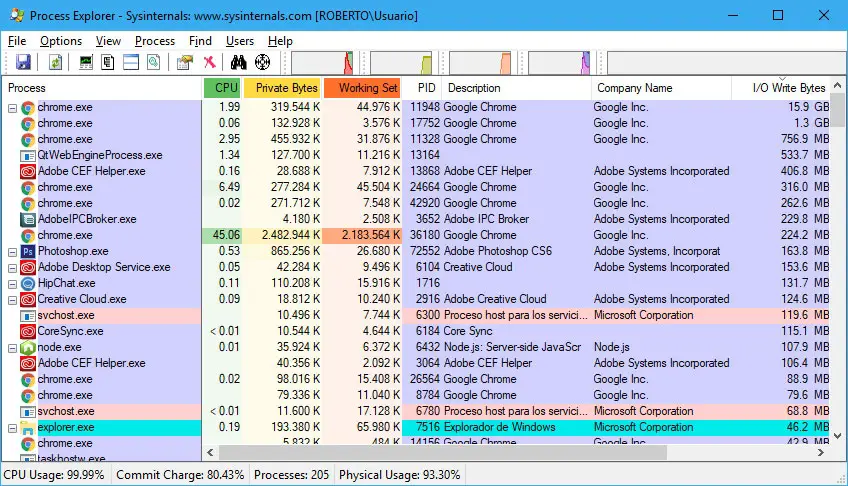The width and height of the screenshot is (848, 486).
Task: Click Process Explorer title bar app icon
Action: tap(17, 15)
